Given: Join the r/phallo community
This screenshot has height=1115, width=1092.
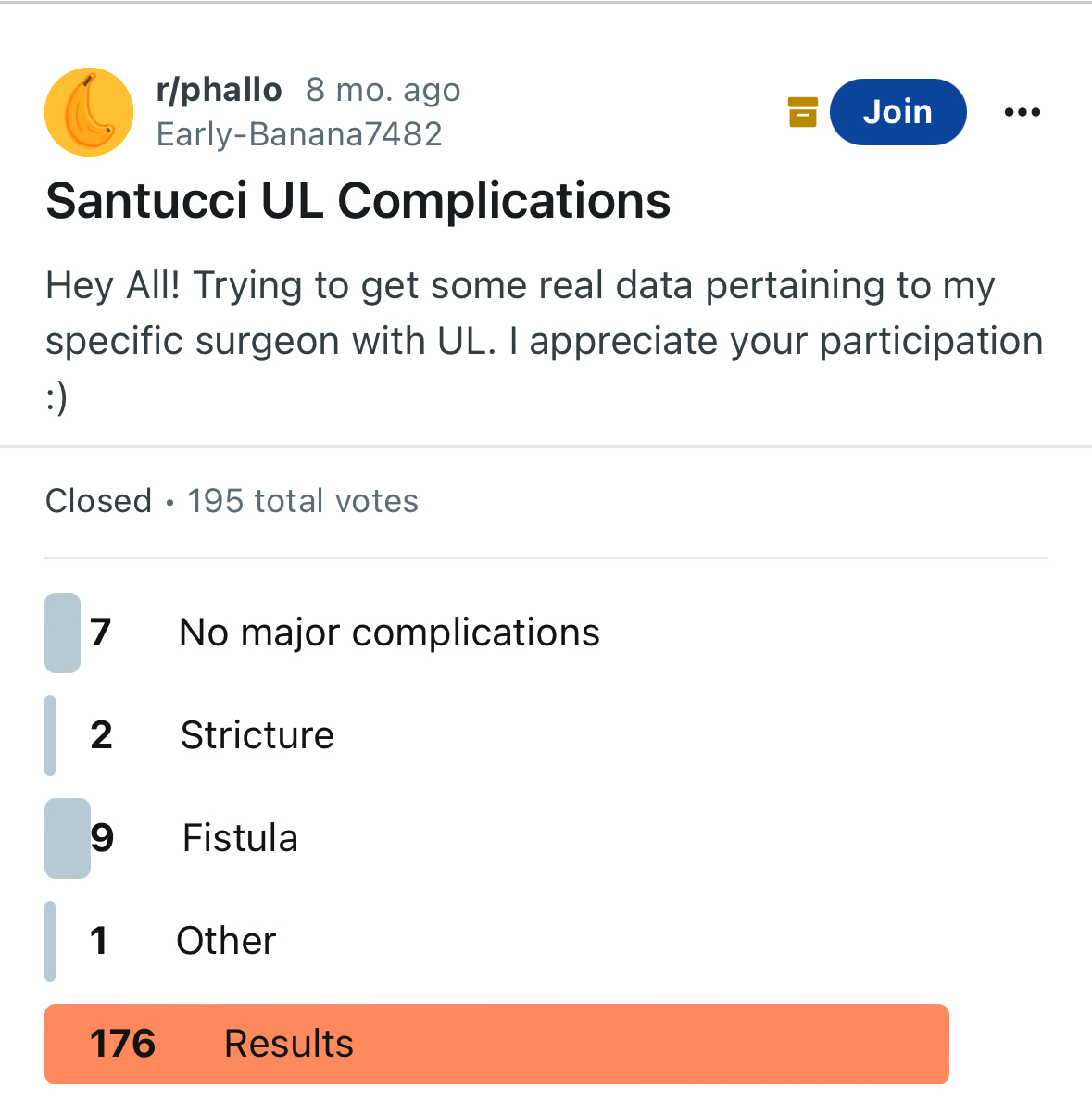Looking at the screenshot, I should coord(898,112).
